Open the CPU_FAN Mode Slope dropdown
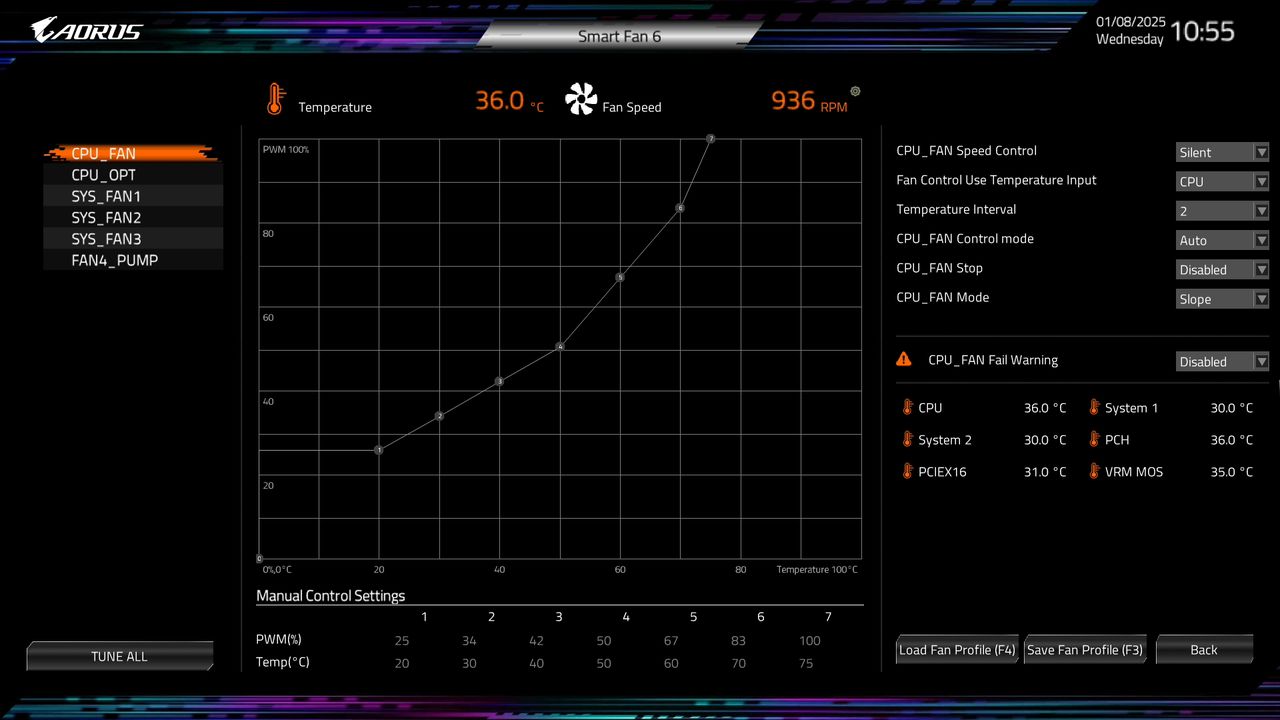 (1222, 299)
